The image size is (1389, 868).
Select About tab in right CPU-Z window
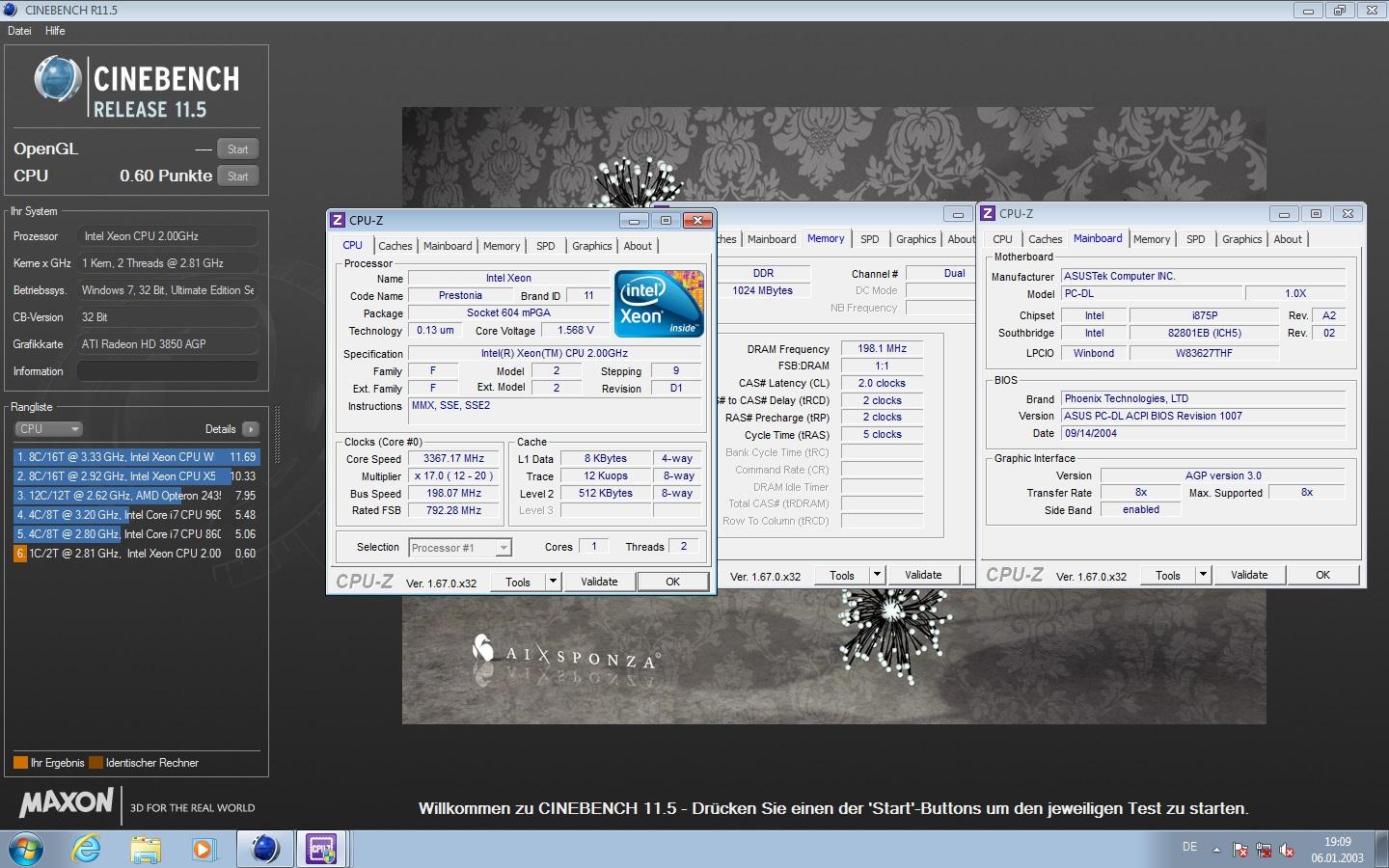(1288, 239)
